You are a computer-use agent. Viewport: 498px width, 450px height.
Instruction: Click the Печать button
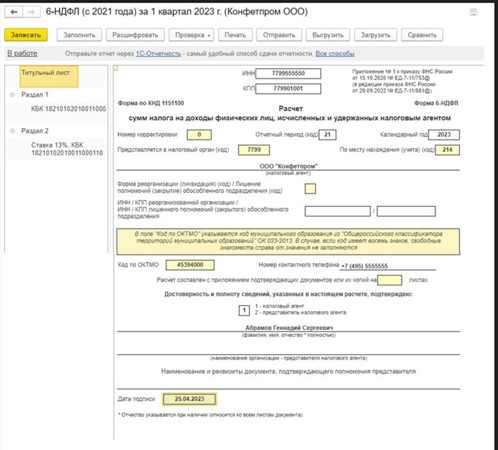tap(235, 35)
